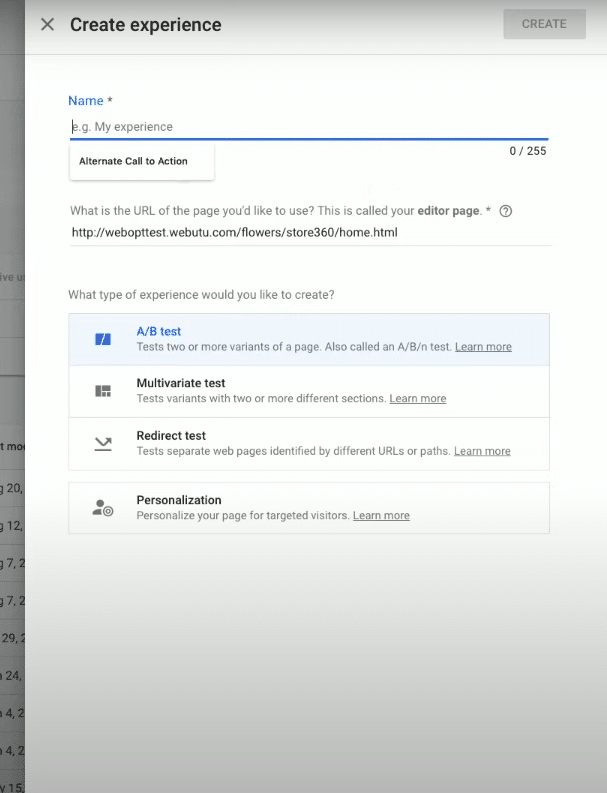Pick the Redirect test title

point(171,436)
